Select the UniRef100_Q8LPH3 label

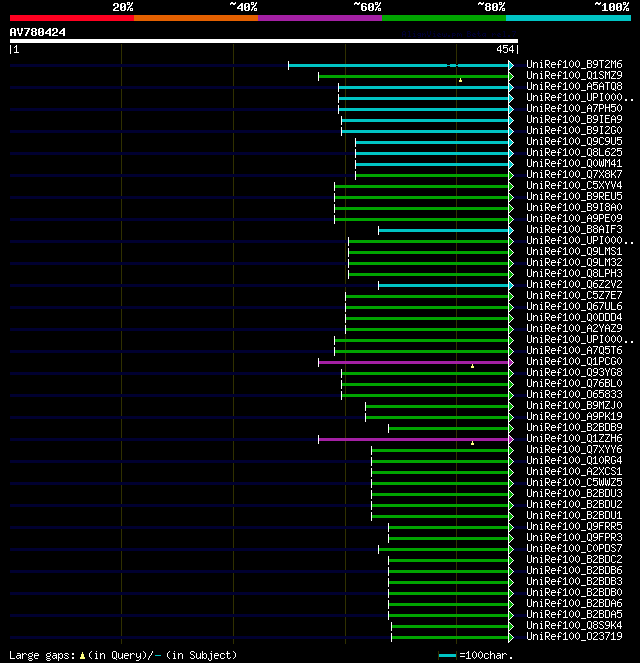click(574, 273)
